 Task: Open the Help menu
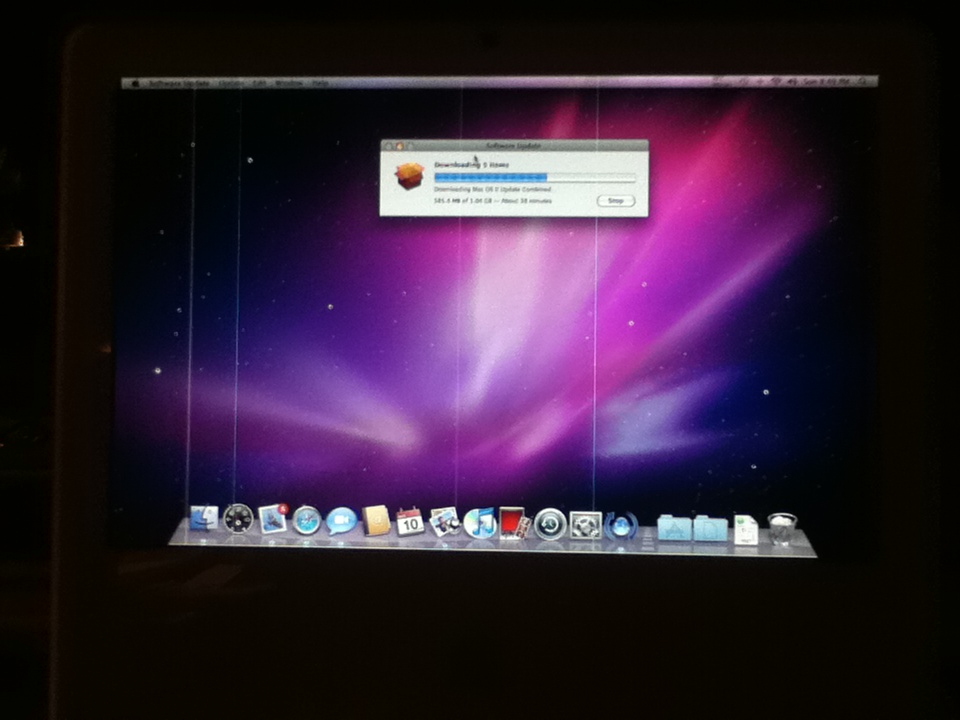coord(321,83)
